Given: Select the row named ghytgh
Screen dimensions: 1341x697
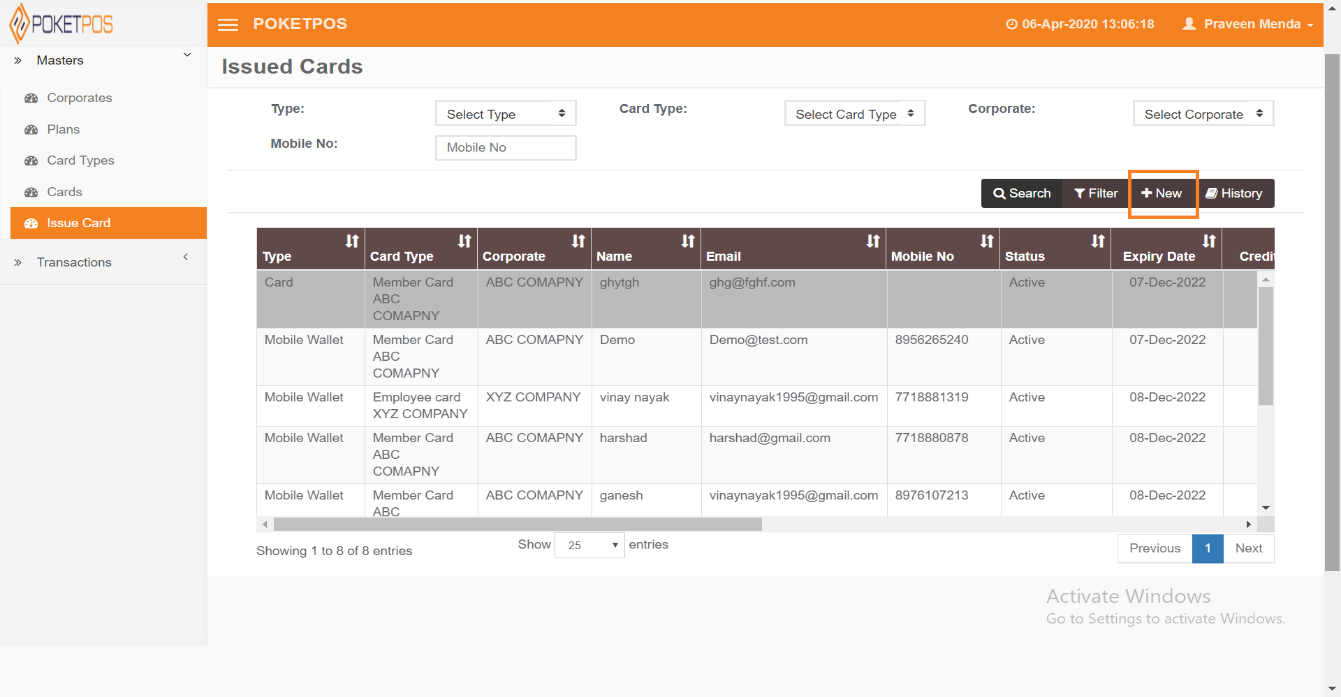Looking at the screenshot, I should (756, 299).
